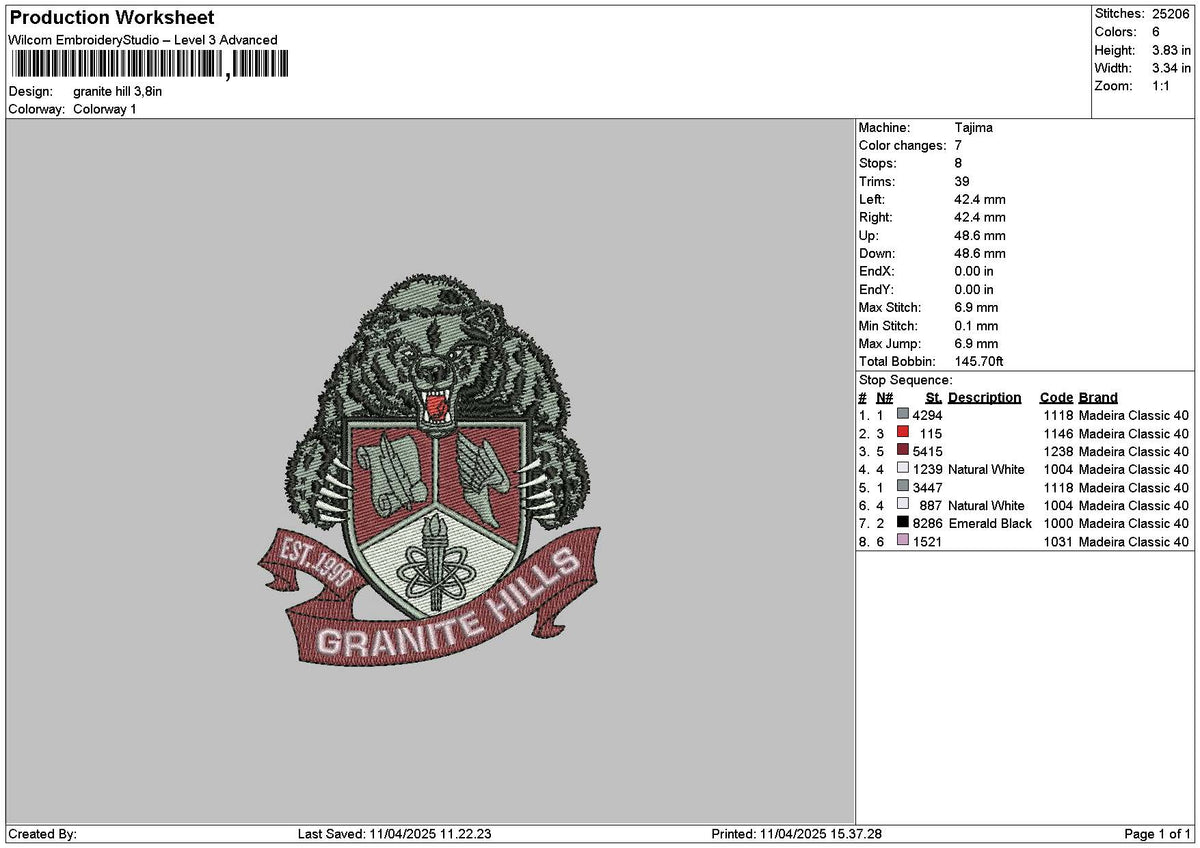Image resolution: width=1200 pixels, height=848 pixels.
Task: Click the "Emerald Black" description
Action: (990, 524)
